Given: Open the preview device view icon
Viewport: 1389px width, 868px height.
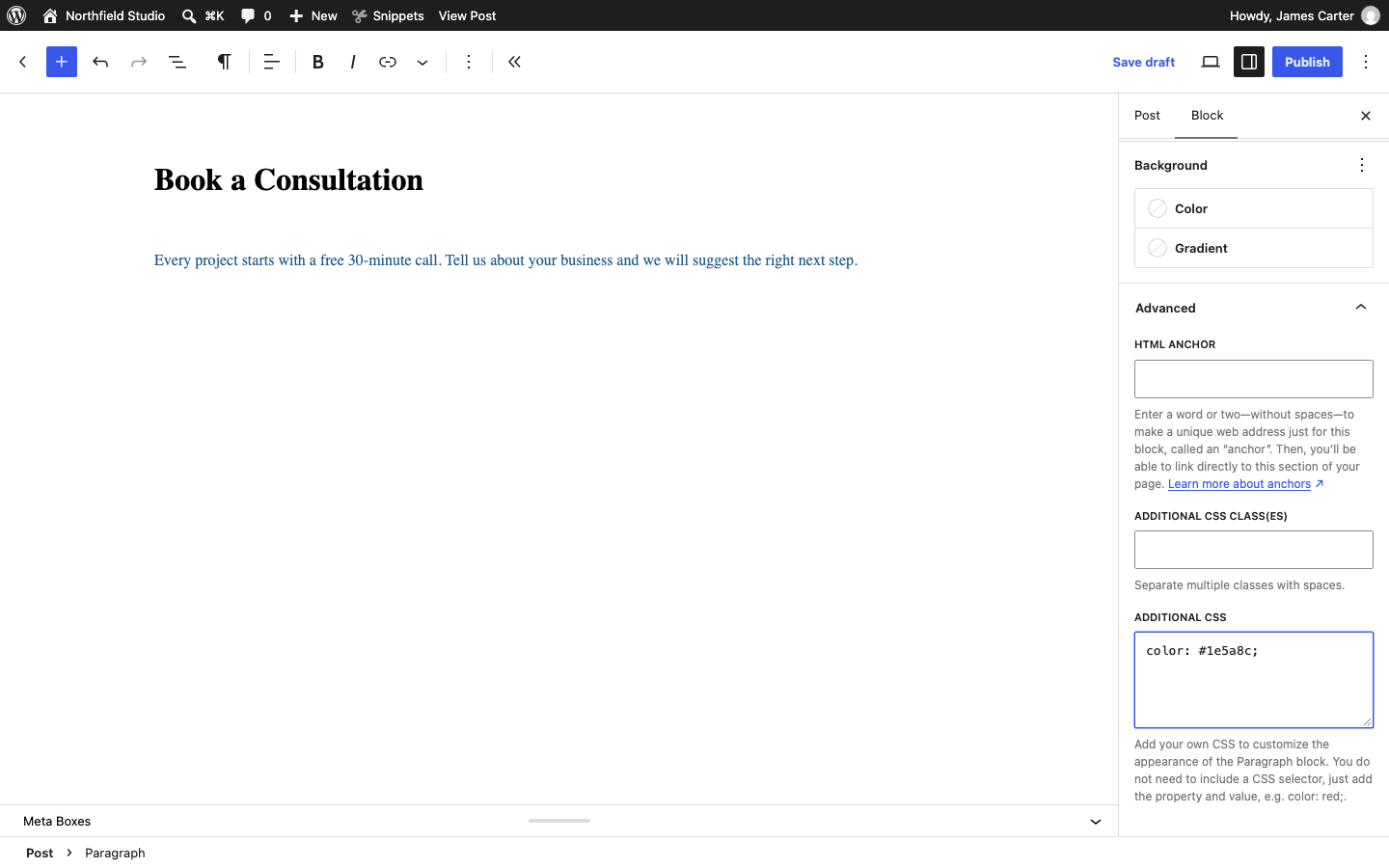Looking at the screenshot, I should click(1211, 62).
